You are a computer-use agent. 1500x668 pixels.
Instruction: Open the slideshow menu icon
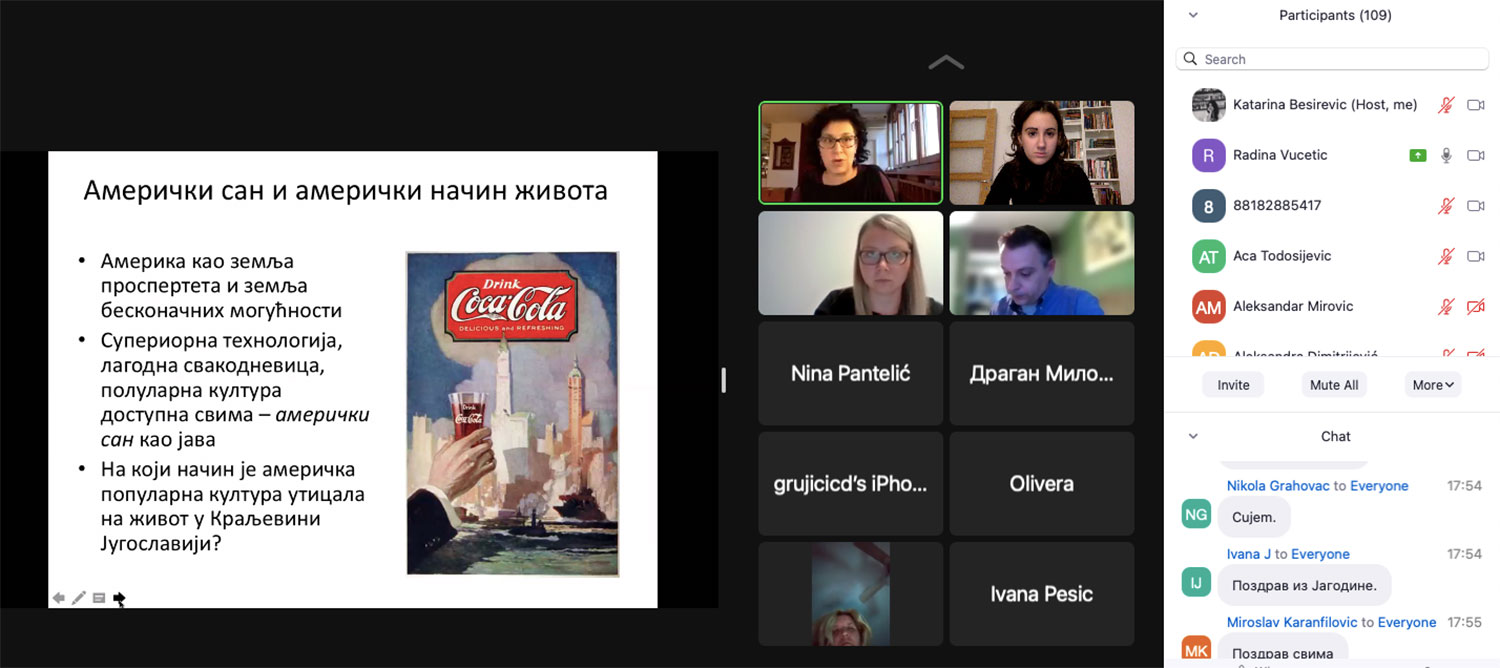[x=99, y=598]
